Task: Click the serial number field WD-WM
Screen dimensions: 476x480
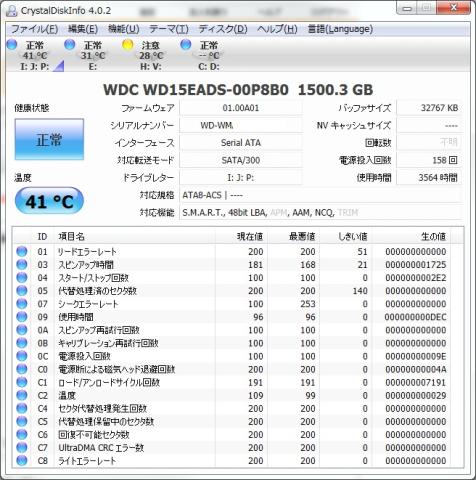Action: click(241, 125)
